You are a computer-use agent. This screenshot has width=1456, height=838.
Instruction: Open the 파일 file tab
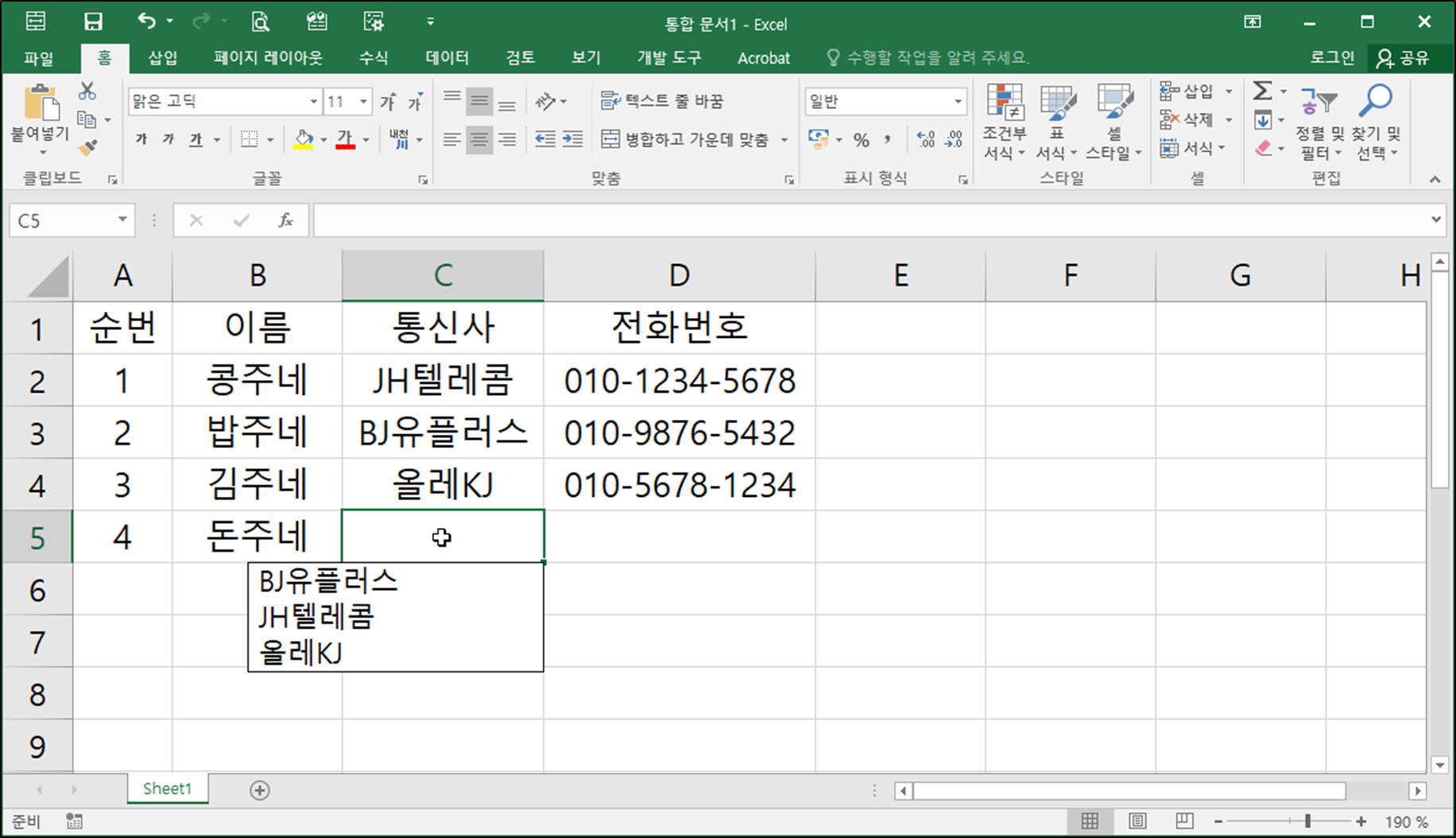click(x=38, y=58)
